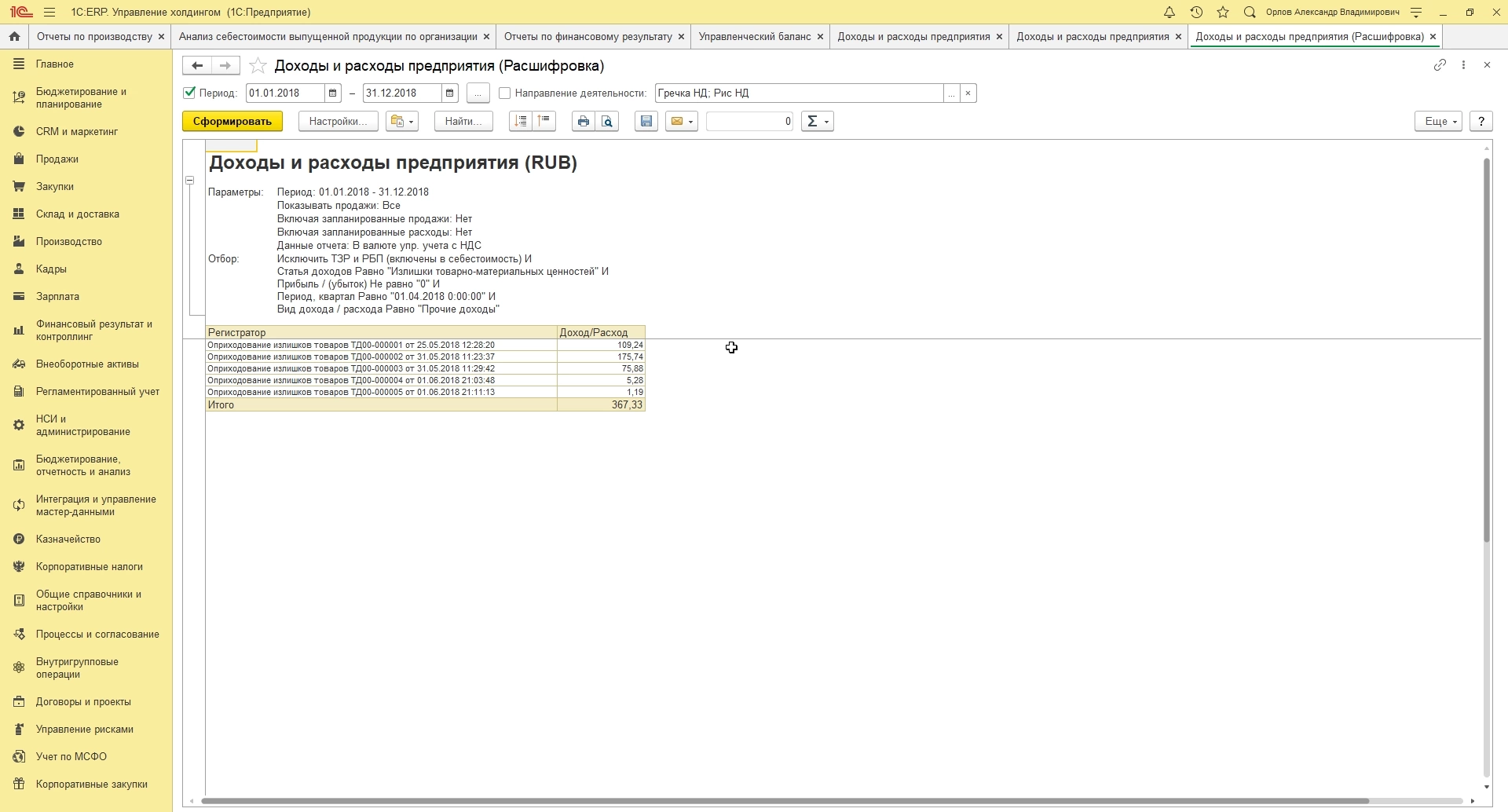
Task: Open the service and settings menu icon
Action: click(x=1416, y=13)
